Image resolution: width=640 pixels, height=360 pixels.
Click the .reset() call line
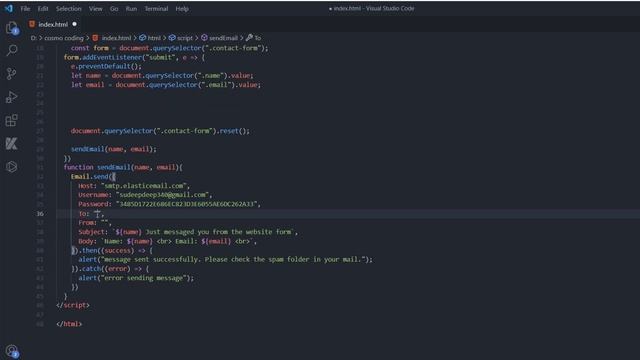click(160, 131)
